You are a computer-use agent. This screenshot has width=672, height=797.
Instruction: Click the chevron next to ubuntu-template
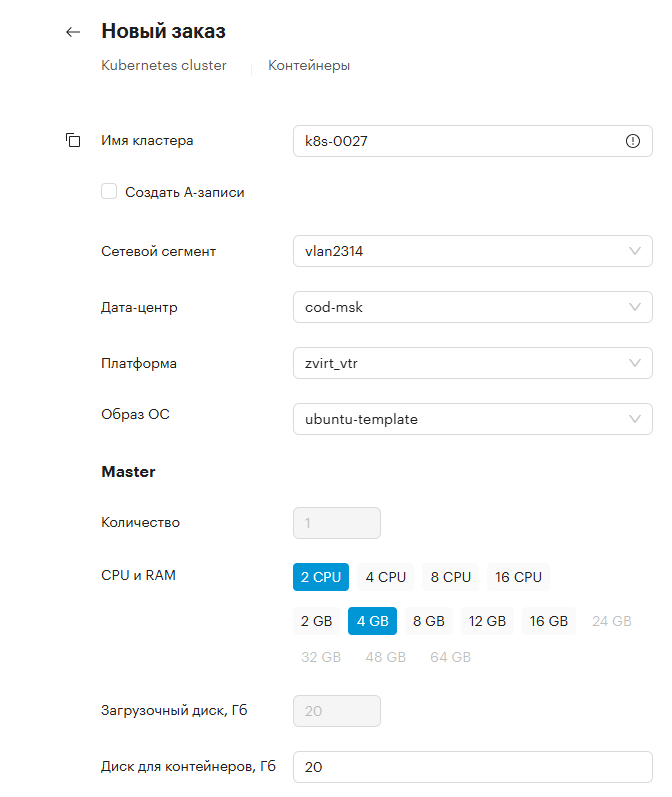click(x=635, y=419)
